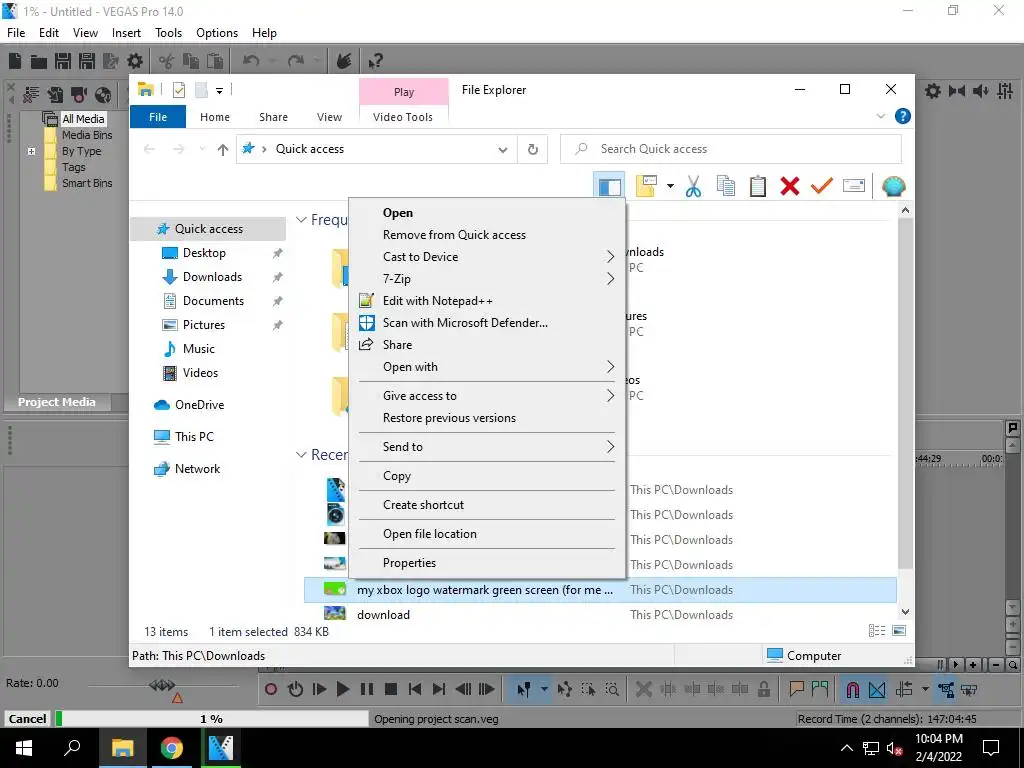
Task: Click the shell globe icon in File Explorer
Action: [893, 187]
